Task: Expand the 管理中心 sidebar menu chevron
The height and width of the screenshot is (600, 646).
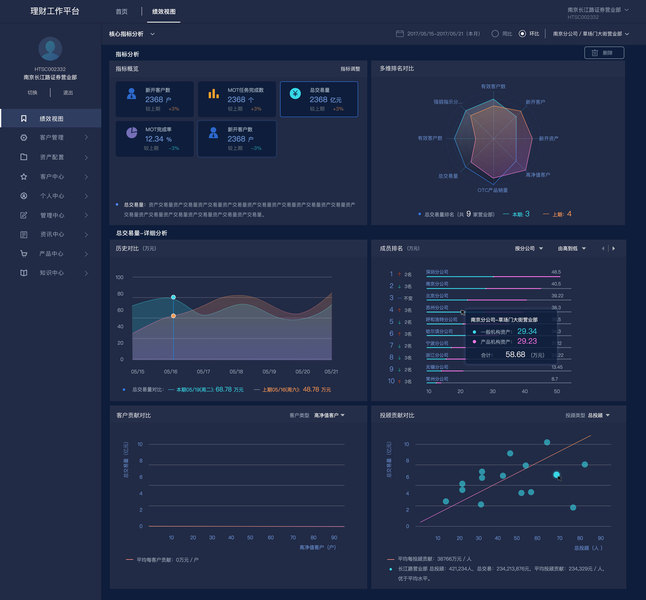Action: (86, 215)
